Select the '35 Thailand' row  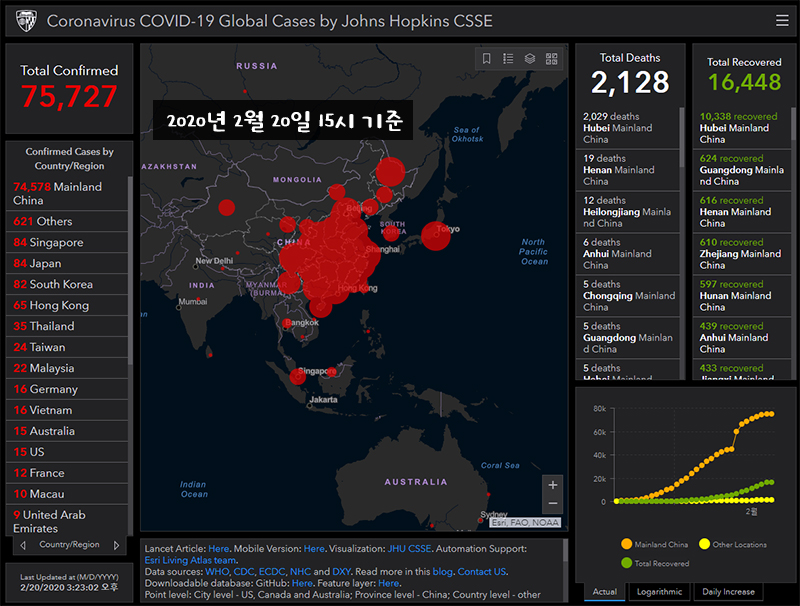click(67, 326)
